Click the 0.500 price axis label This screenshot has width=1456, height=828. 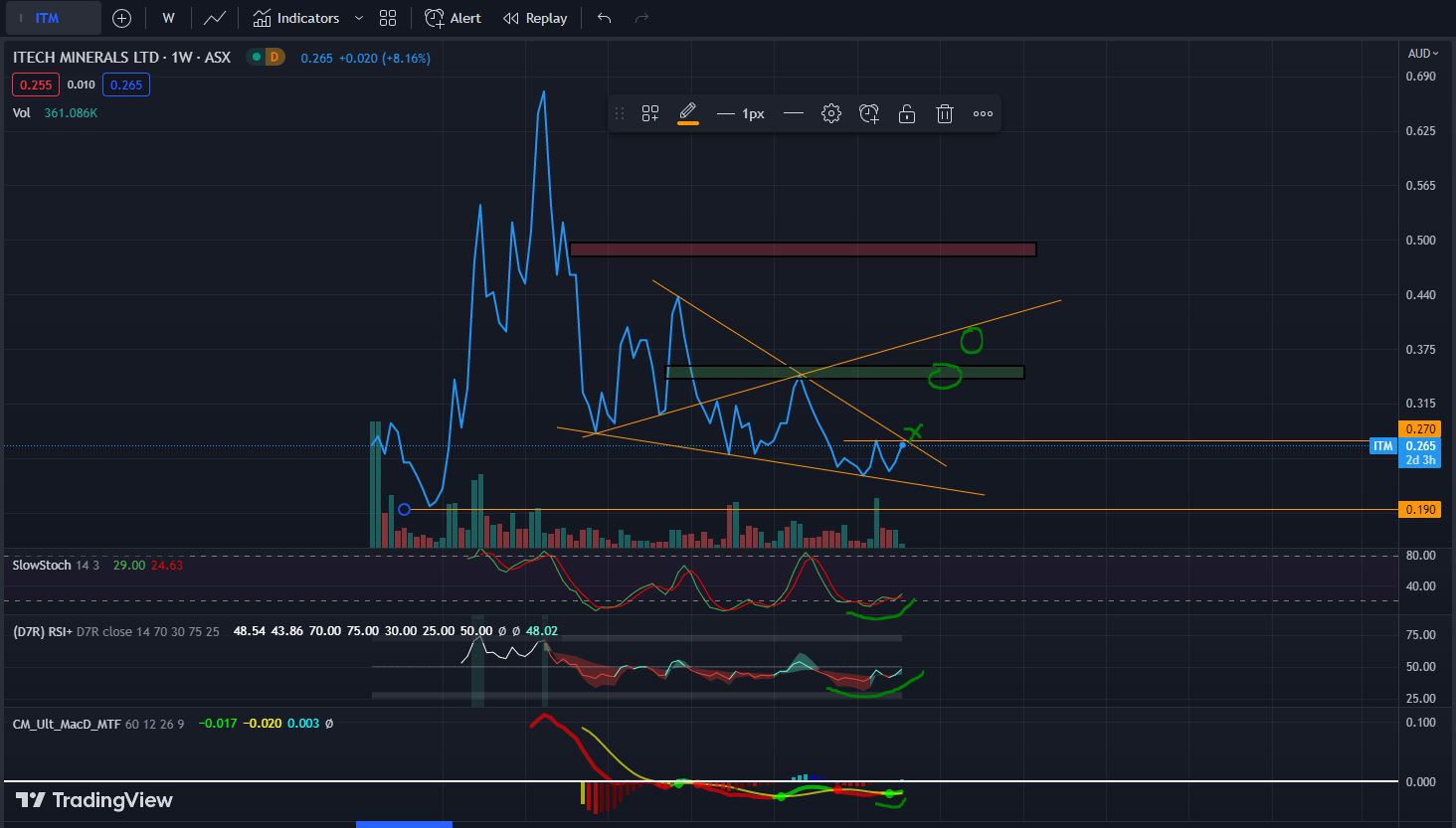[1421, 240]
